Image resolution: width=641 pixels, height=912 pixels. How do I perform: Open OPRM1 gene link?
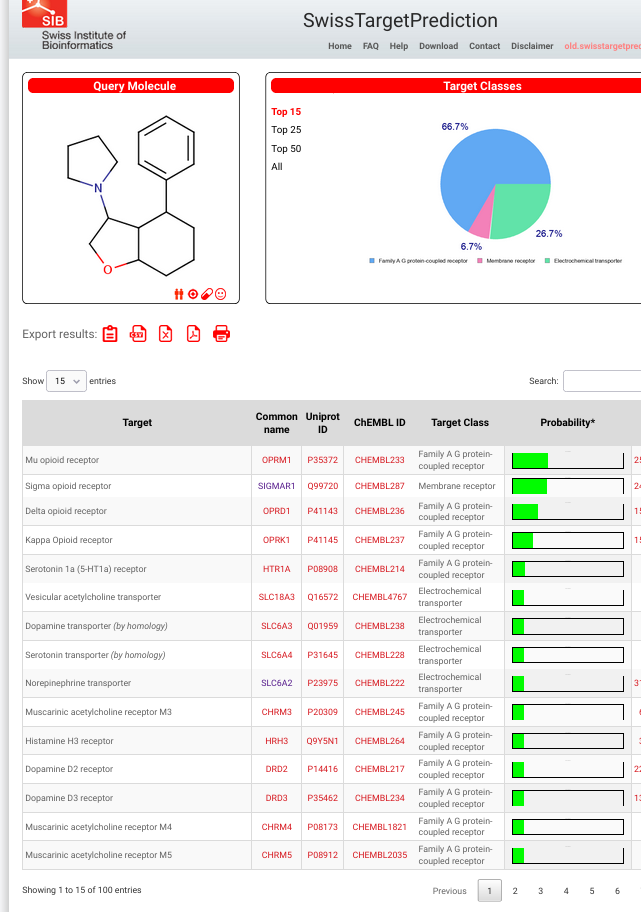click(x=276, y=460)
